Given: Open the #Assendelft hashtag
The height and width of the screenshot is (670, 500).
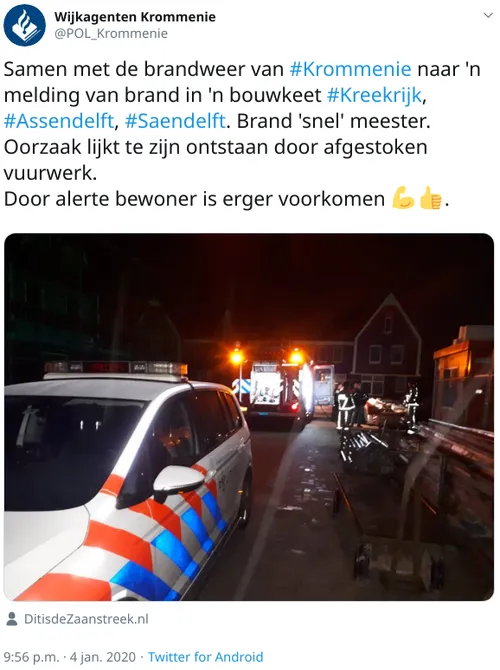Looking at the screenshot, I should (59, 121).
